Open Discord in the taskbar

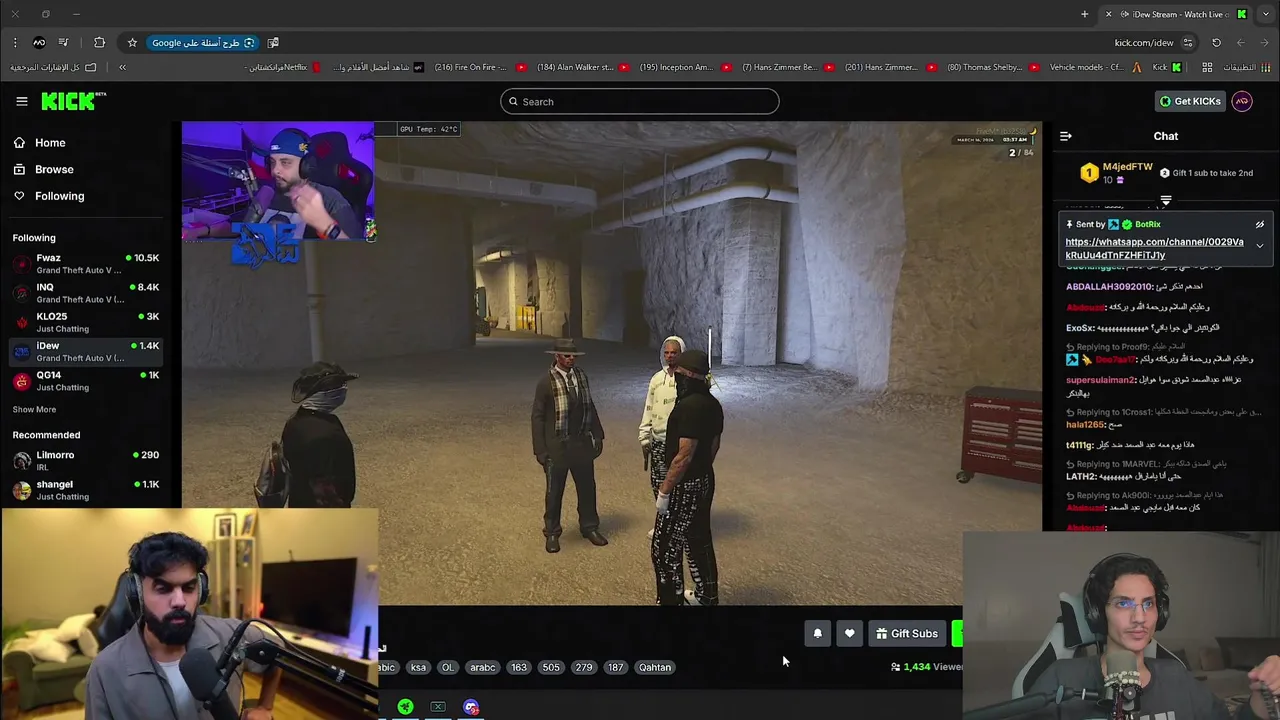tap(471, 708)
